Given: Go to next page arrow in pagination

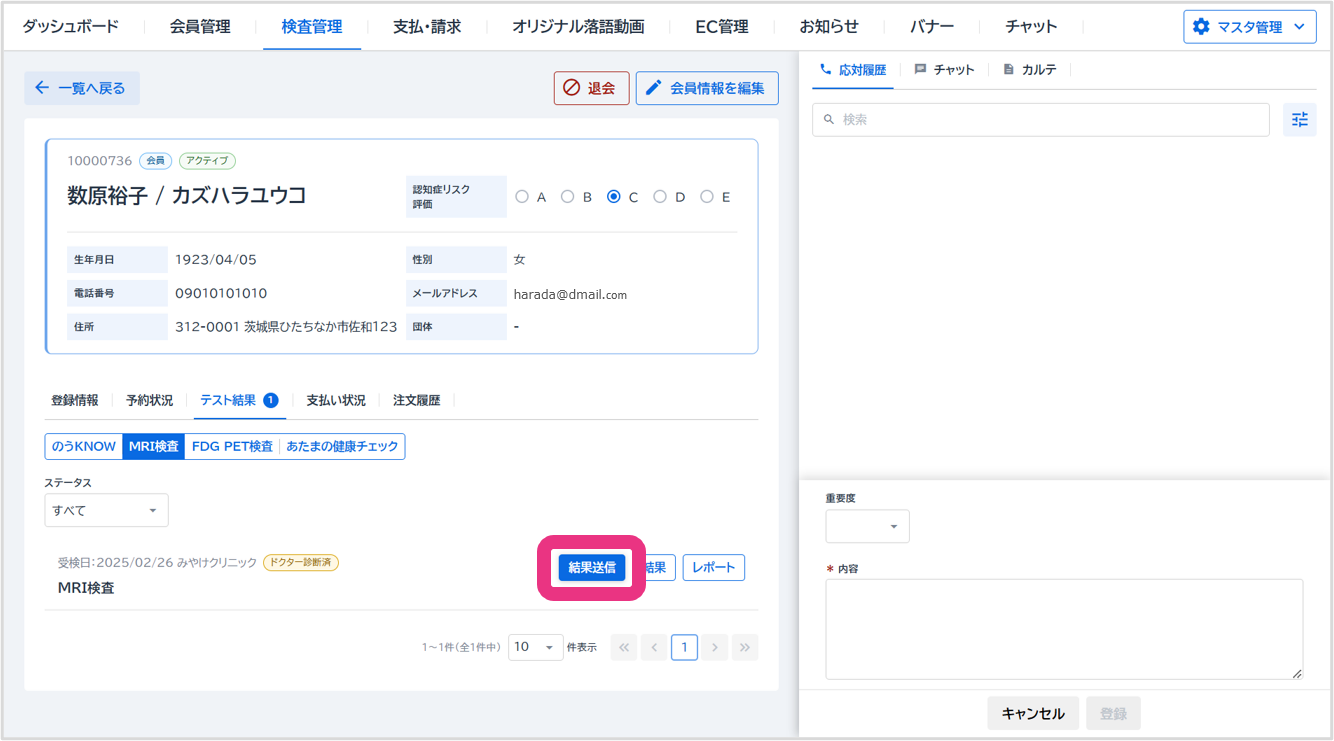Looking at the screenshot, I should coord(714,648).
